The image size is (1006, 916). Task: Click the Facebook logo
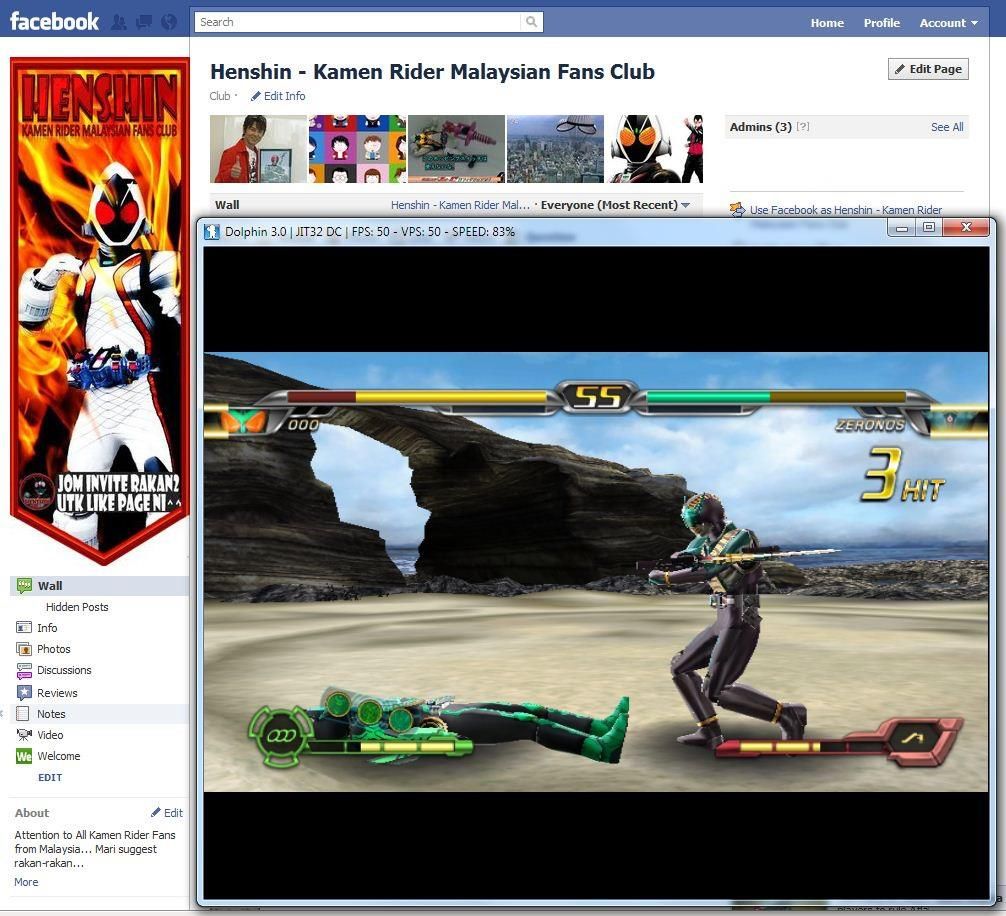click(55, 22)
